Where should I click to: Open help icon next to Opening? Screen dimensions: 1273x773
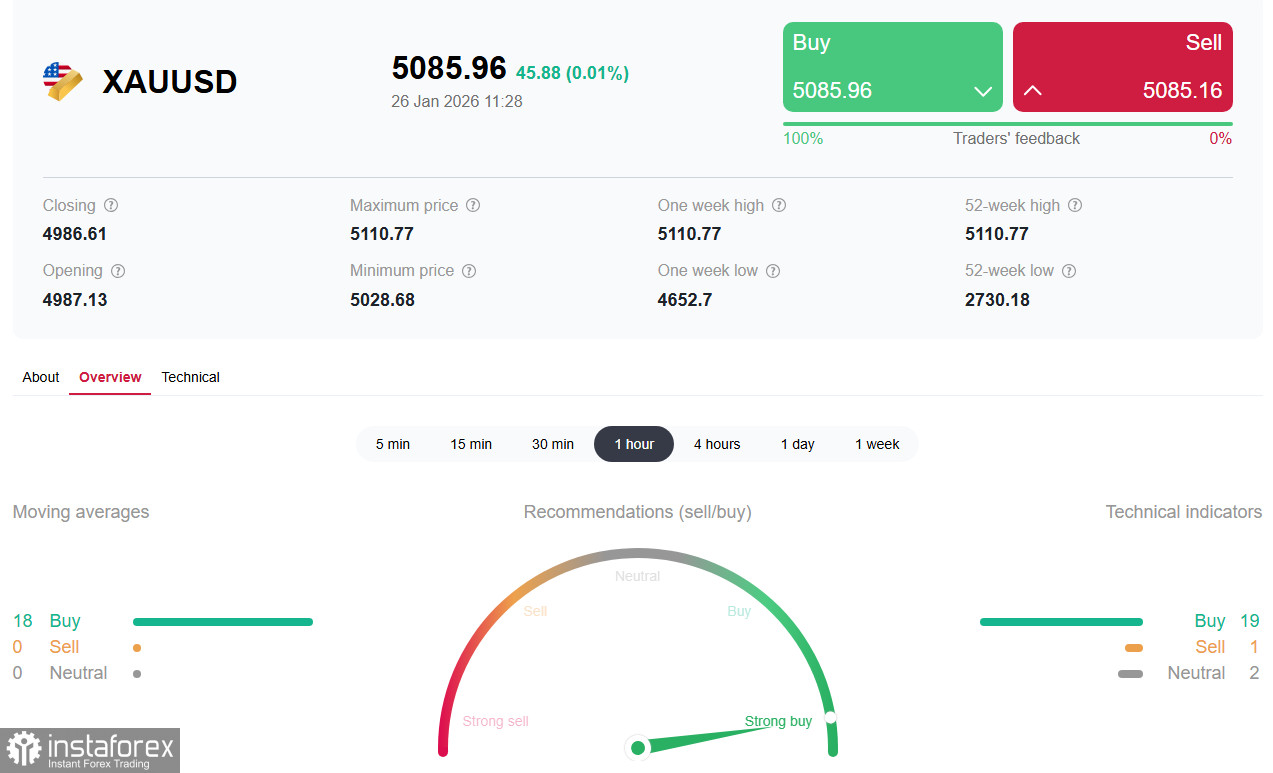(118, 271)
